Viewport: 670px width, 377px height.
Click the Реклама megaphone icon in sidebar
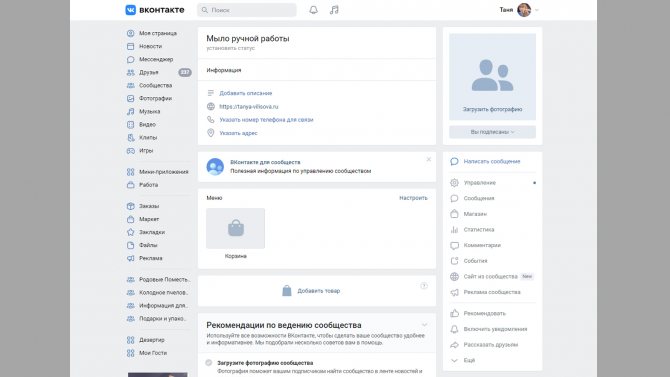pos(131,258)
